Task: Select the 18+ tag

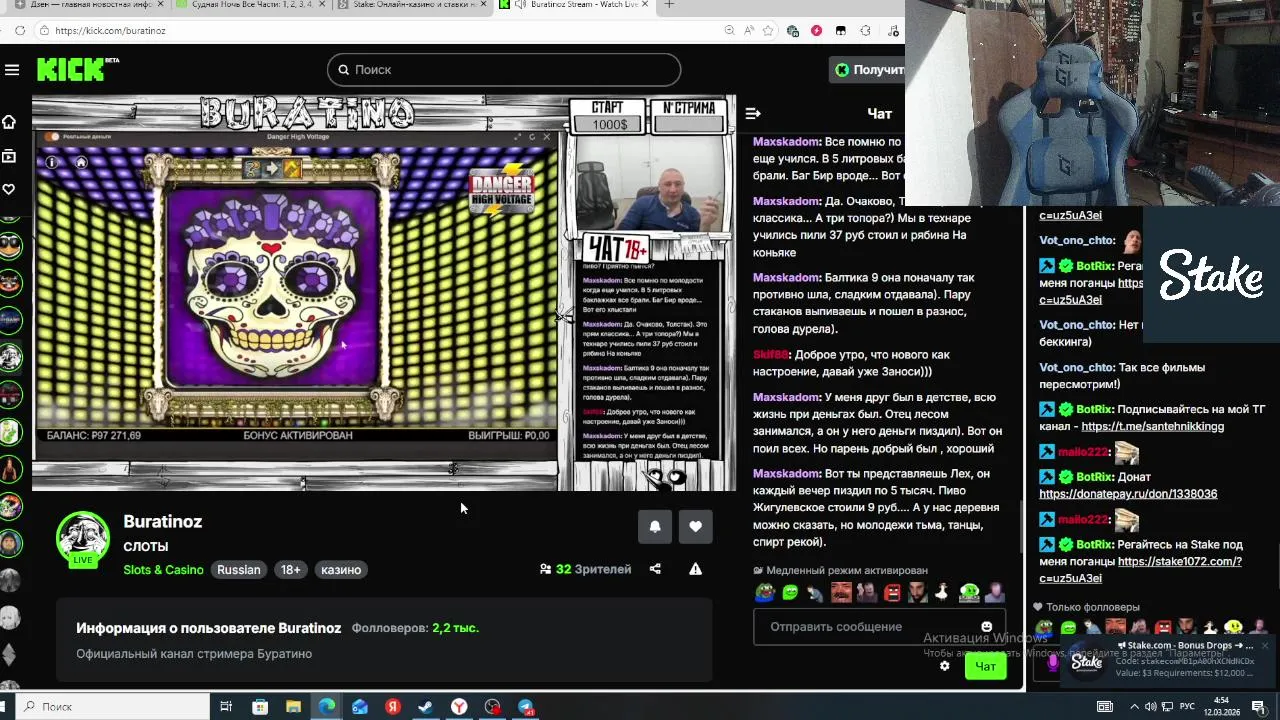Action: click(290, 570)
